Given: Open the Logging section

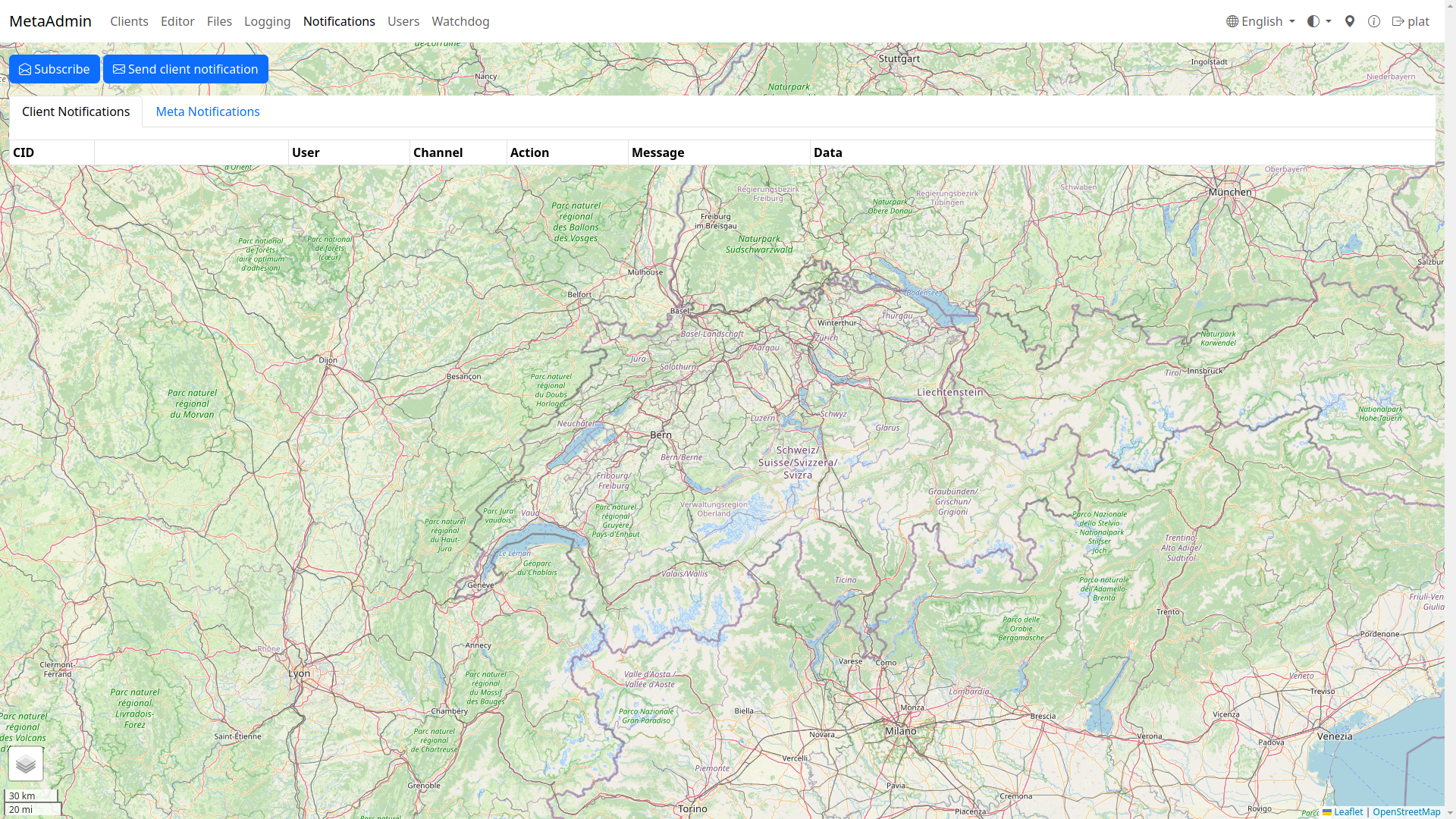Looking at the screenshot, I should pyautogui.click(x=267, y=21).
